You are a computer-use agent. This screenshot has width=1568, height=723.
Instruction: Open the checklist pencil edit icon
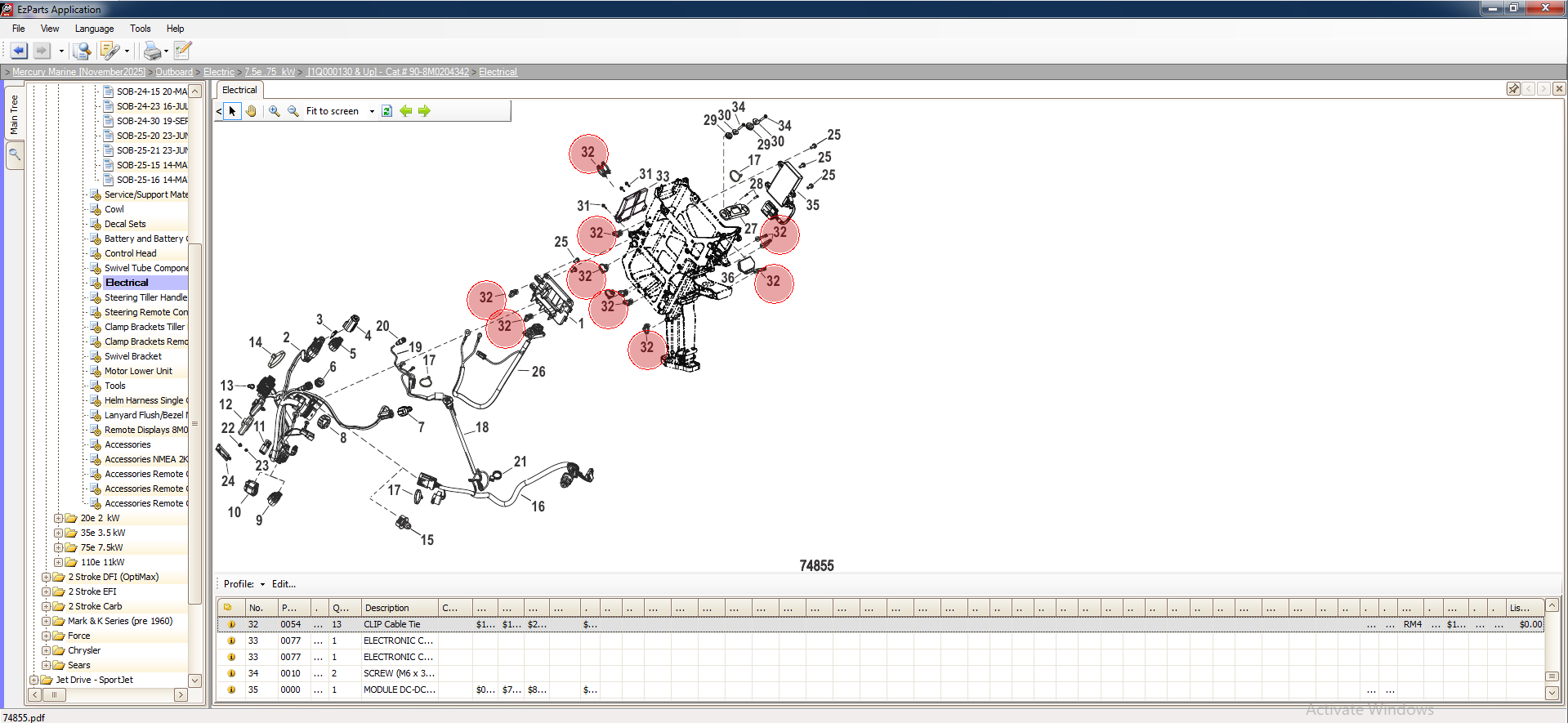182,51
